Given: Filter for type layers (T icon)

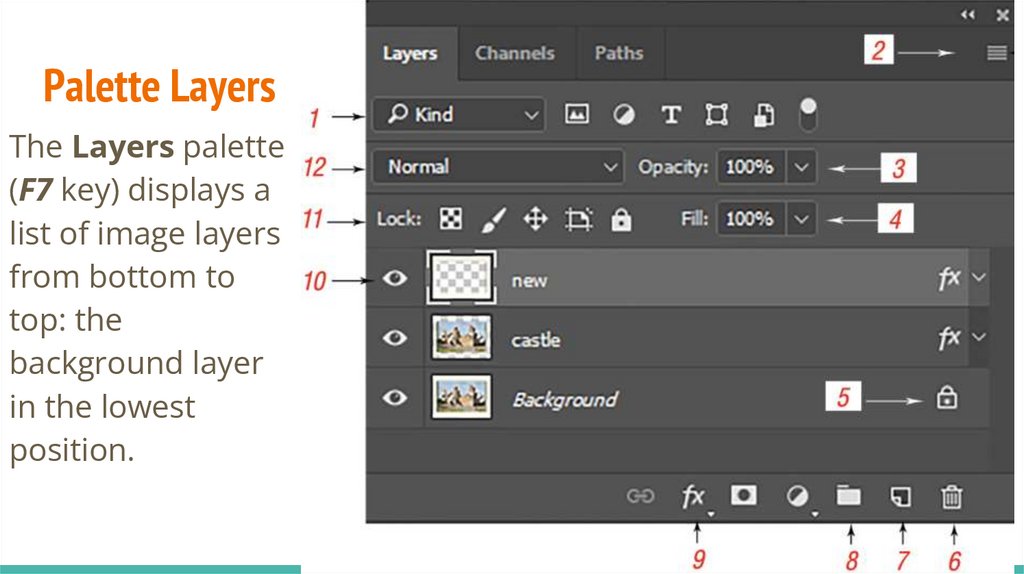Looking at the screenshot, I should coord(671,115).
